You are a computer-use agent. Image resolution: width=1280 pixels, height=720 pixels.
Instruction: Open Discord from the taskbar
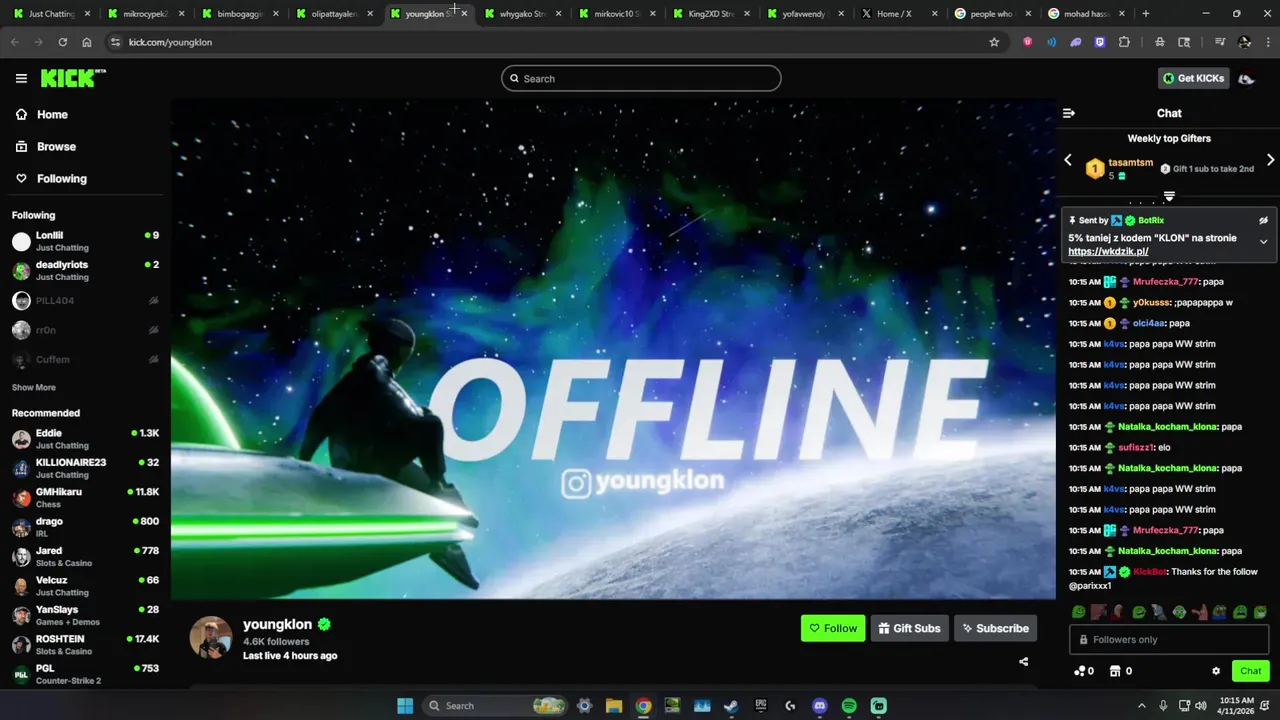tap(820, 705)
